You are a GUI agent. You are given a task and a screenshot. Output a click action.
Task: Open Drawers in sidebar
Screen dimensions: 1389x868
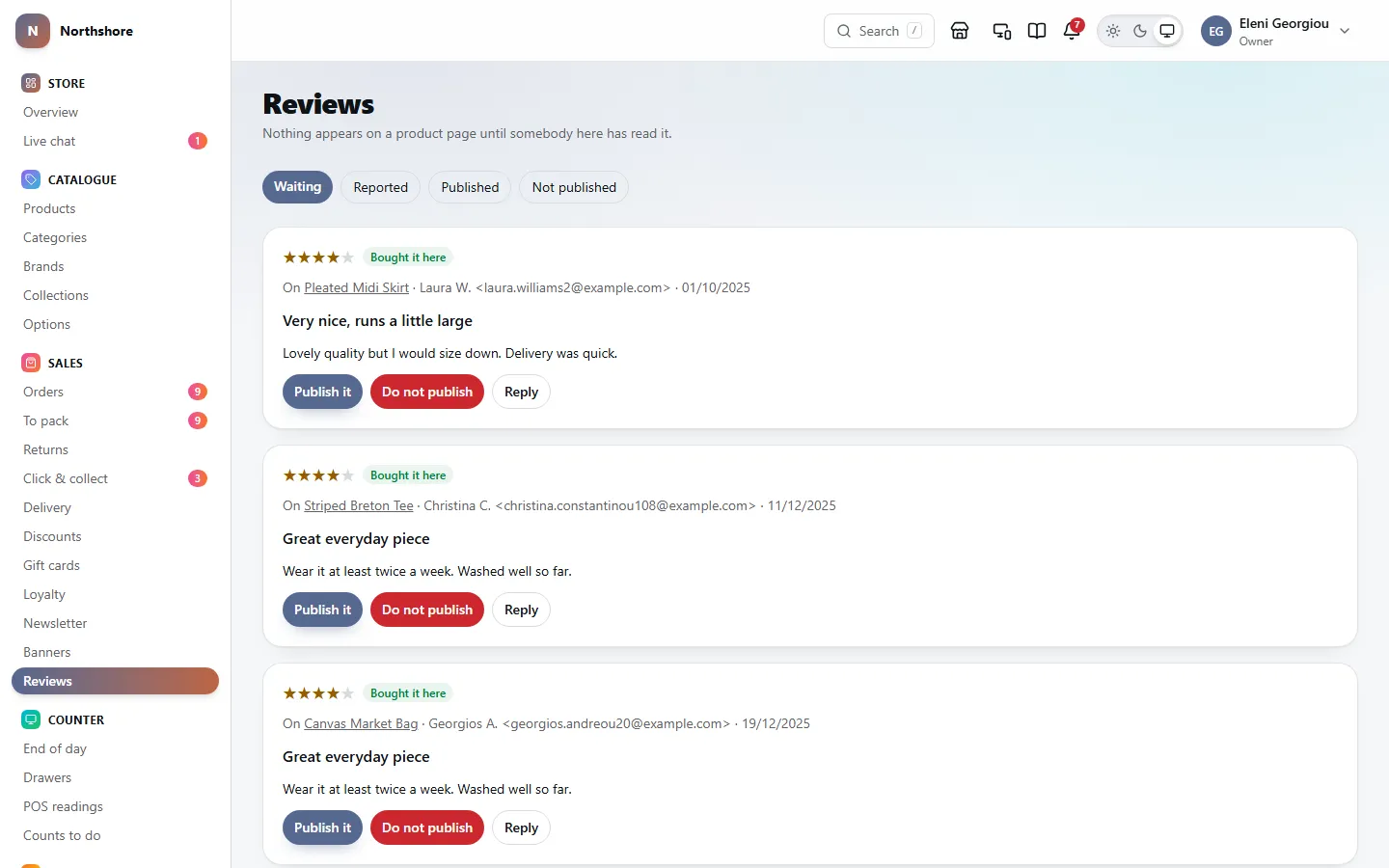(115, 777)
